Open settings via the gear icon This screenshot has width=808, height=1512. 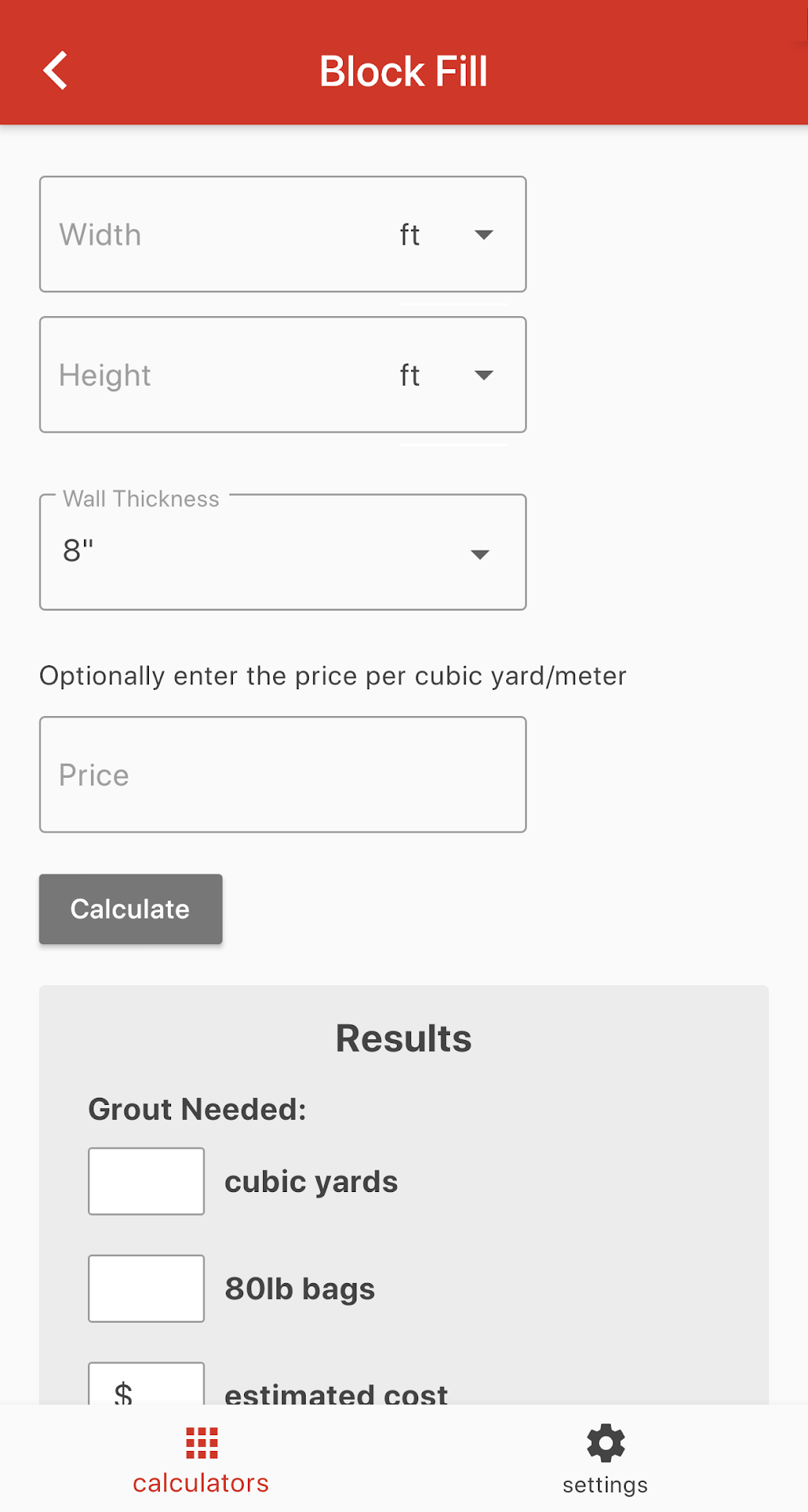(x=604, y=1443)
